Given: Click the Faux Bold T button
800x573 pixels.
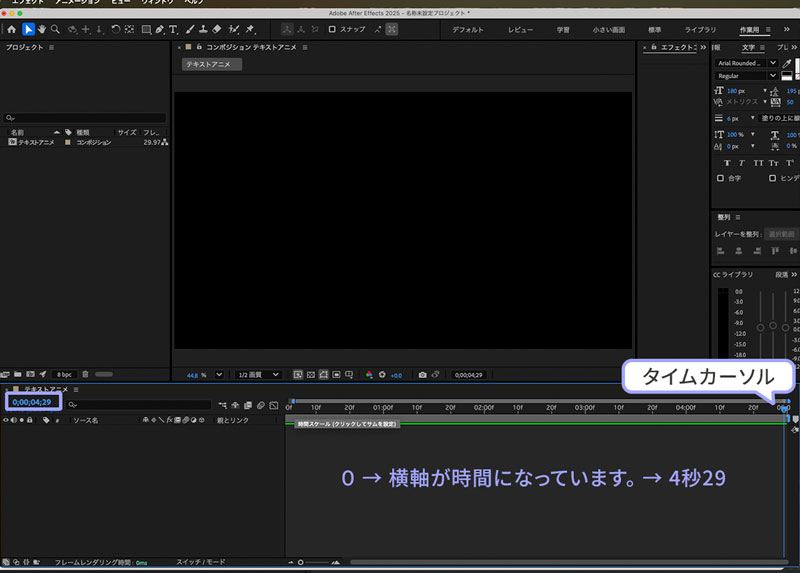Looking at the screenshot, I should [727, 163].
